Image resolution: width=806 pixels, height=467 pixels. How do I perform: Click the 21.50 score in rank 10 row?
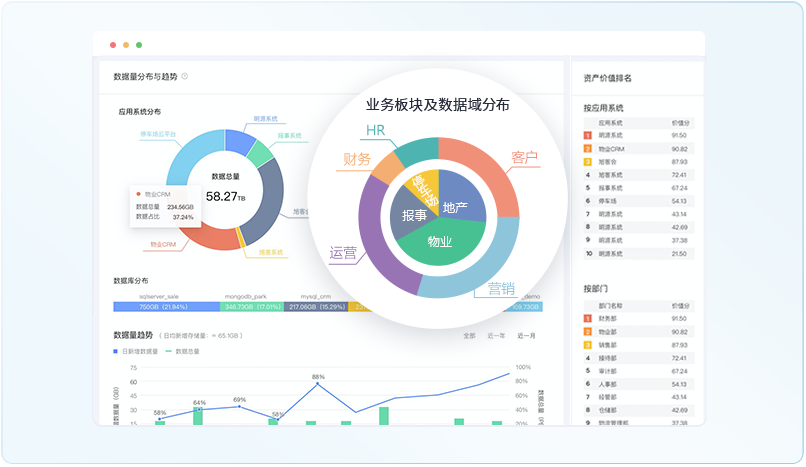[x=679, y=254]
